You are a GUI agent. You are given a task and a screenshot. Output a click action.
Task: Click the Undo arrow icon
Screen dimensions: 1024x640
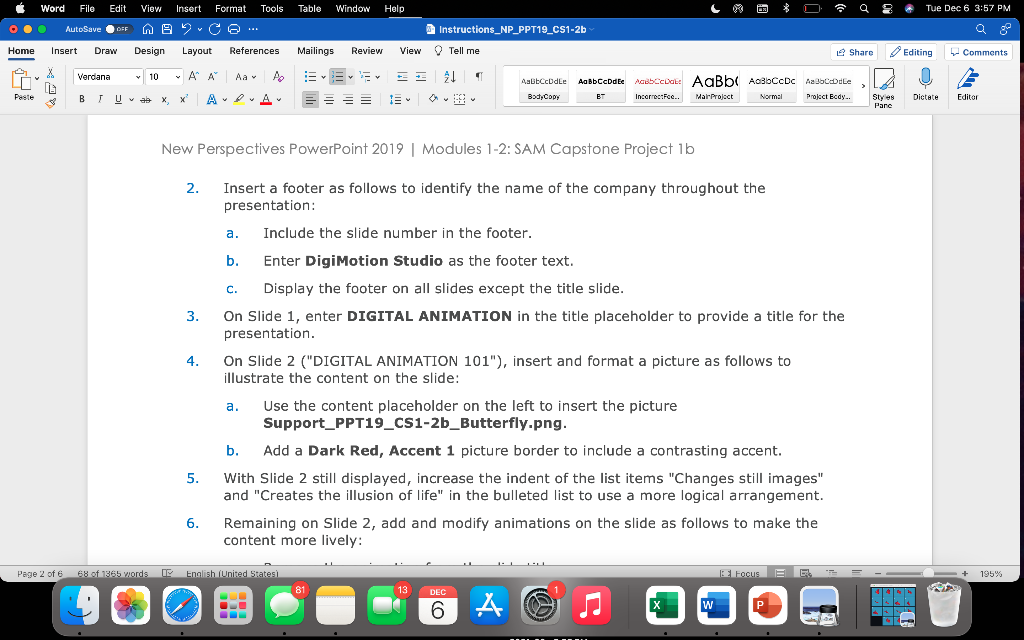tap(186, 29)
